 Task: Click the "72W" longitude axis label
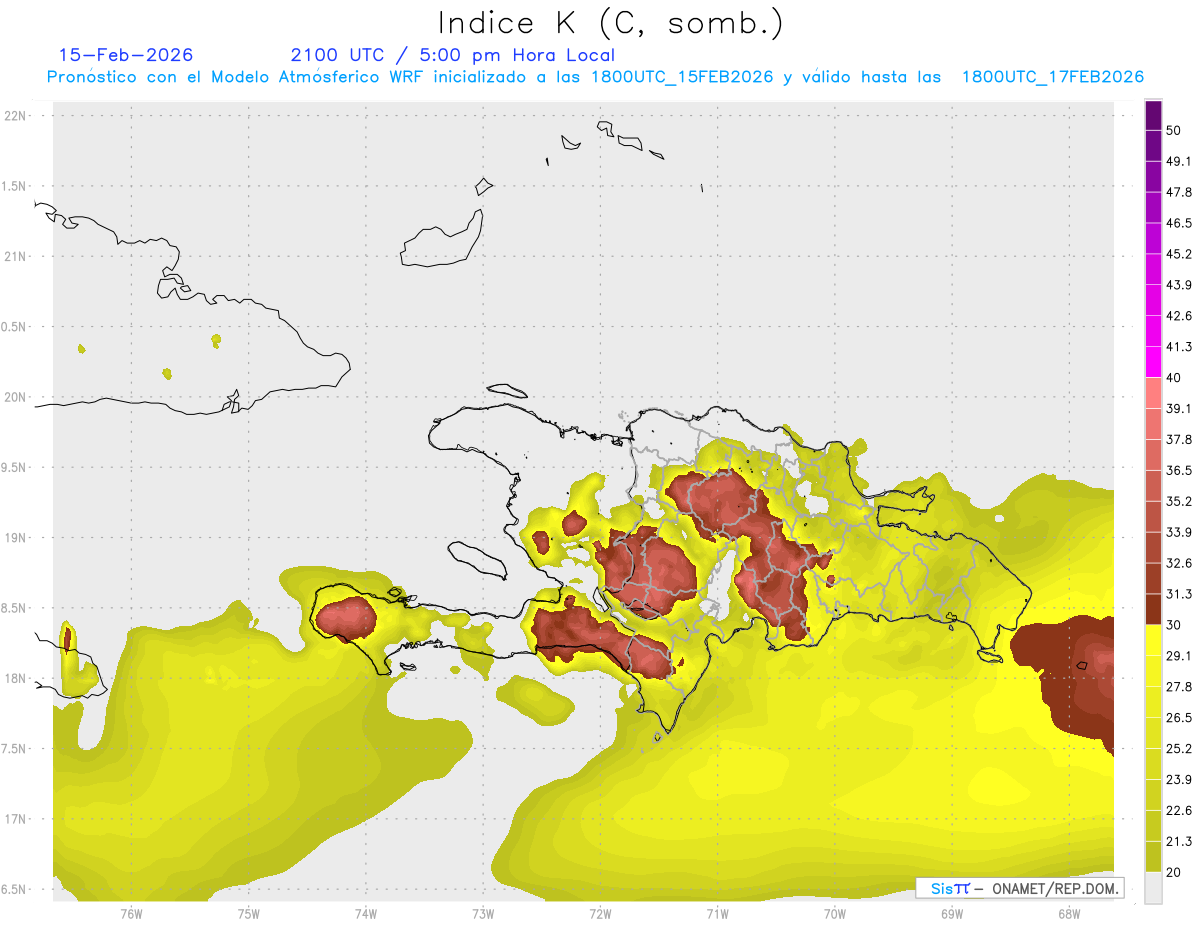pos(600,914)
